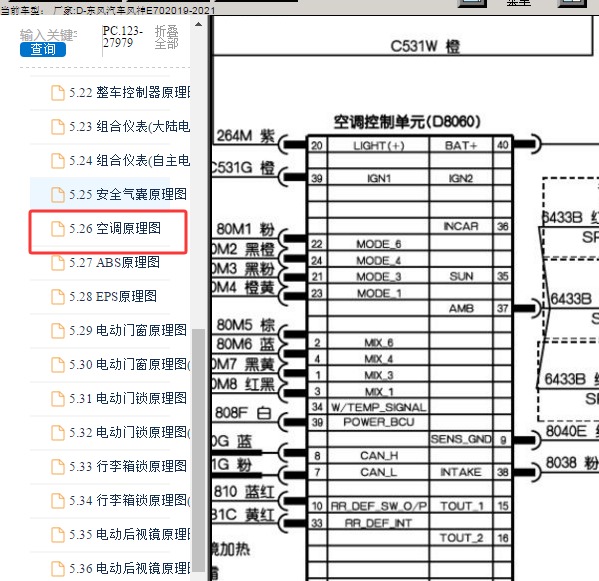Click document icon of 5.26 entry
The height and width of the screenshot is (581, 599).
pyautogui.click(x=58, y=229)
